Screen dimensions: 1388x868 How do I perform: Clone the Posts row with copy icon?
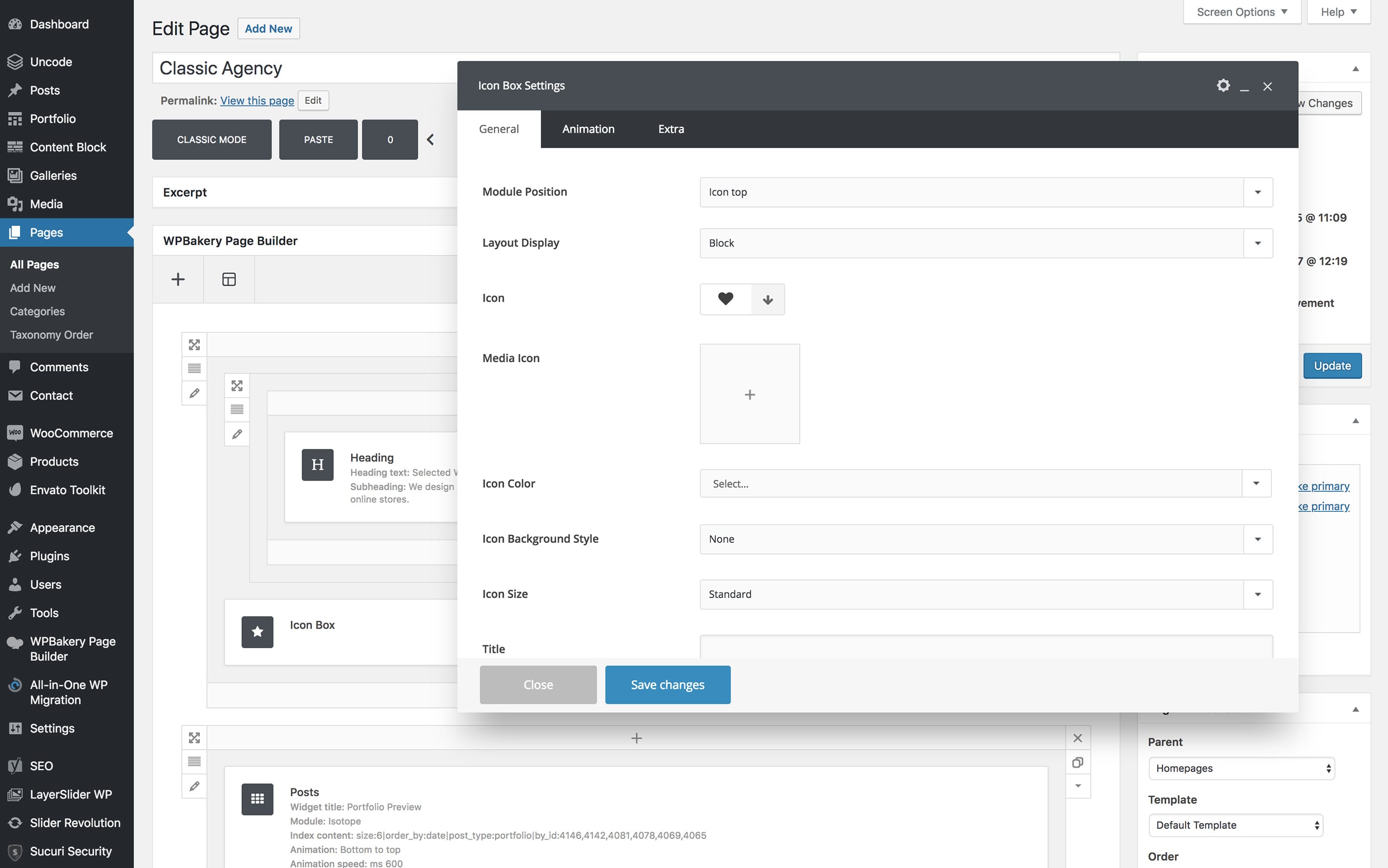(x=1078, y=762)
